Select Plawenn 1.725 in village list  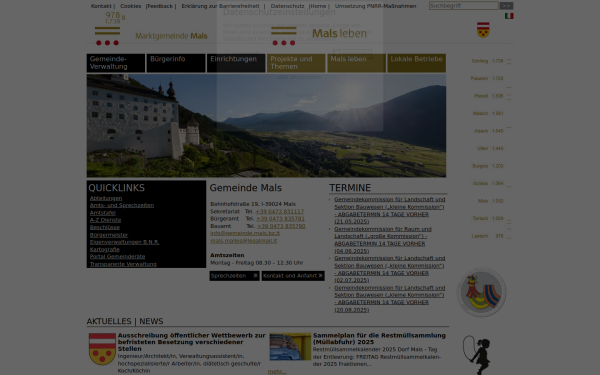487,78
